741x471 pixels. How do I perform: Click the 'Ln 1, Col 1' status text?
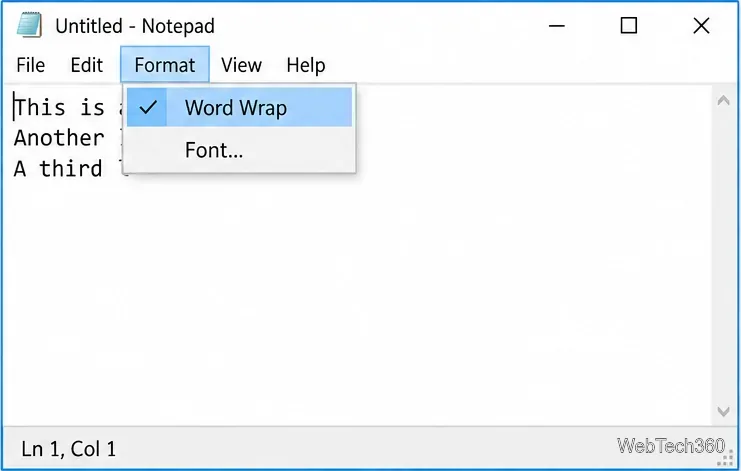[x=69, y=448]
